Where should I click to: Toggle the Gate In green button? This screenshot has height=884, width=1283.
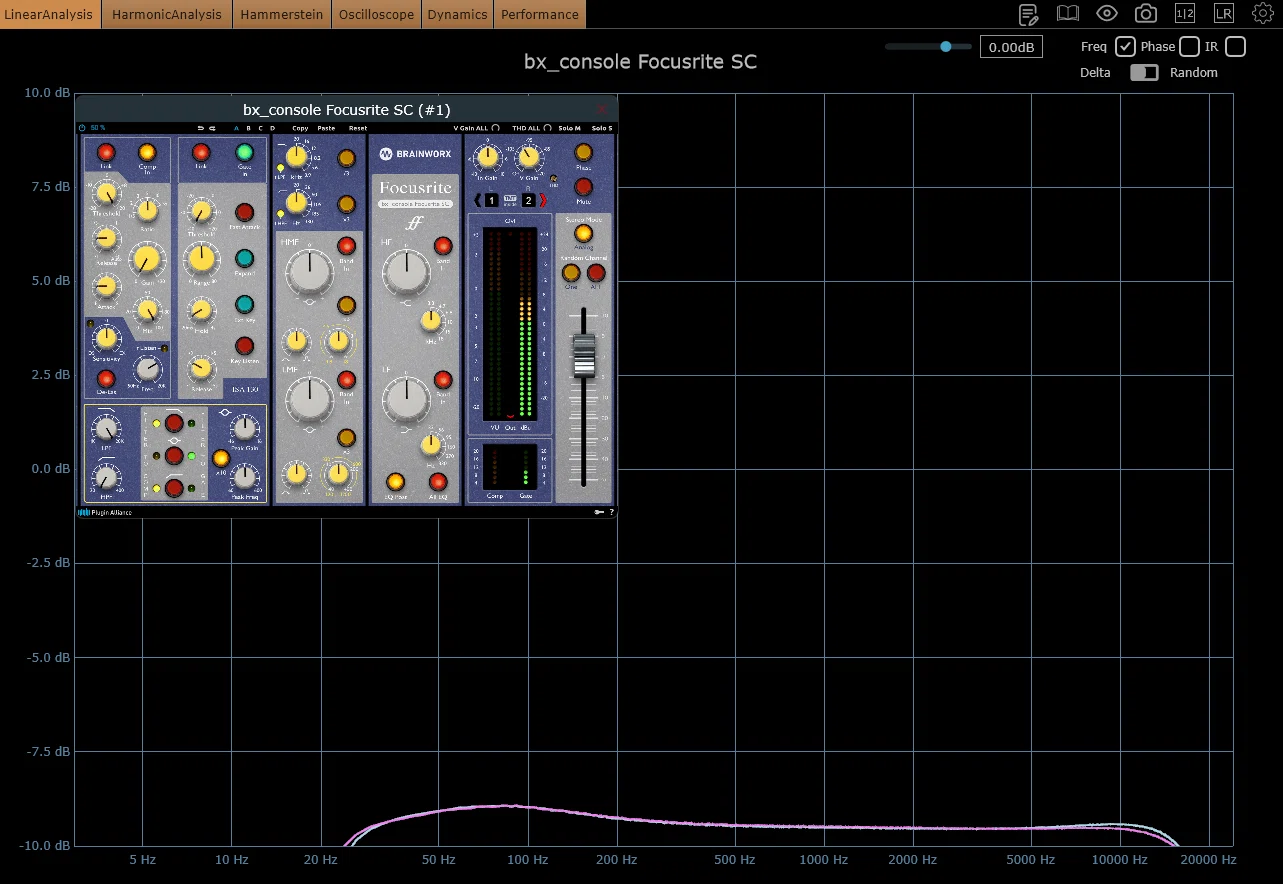244,152
